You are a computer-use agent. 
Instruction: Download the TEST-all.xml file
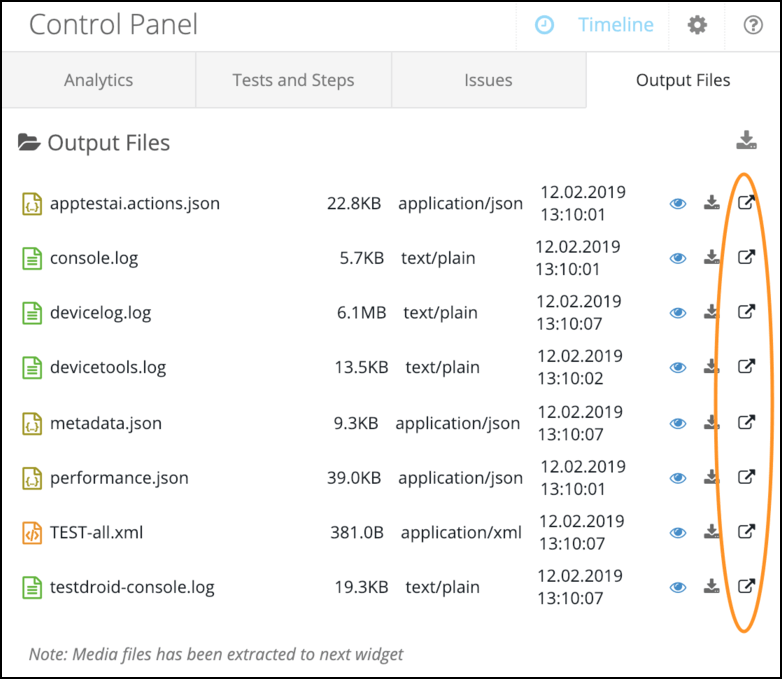pos(711,532)
